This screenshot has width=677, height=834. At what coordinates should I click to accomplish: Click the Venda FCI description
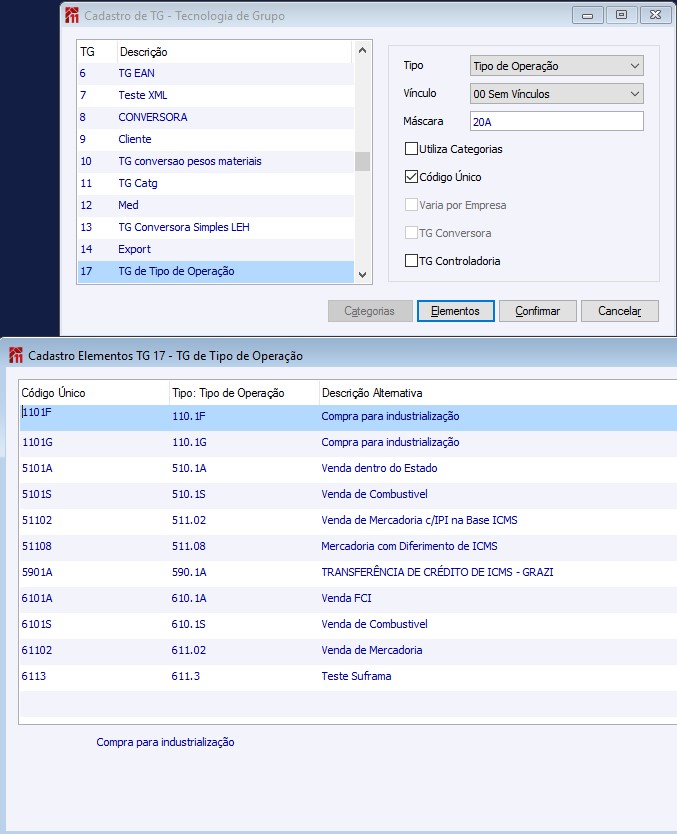pos(346,598)
